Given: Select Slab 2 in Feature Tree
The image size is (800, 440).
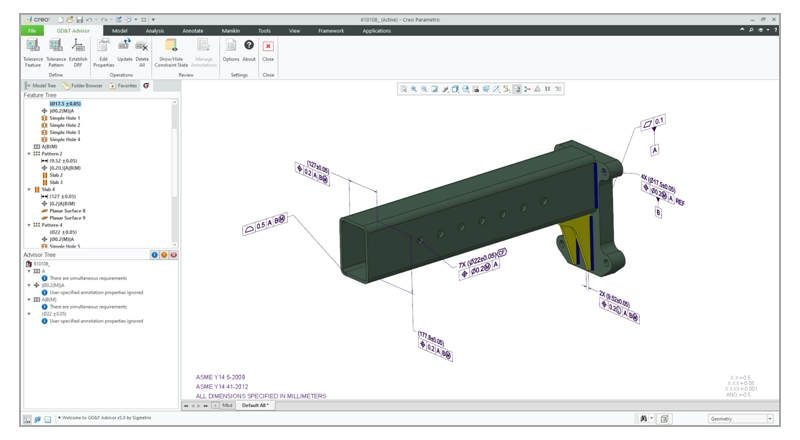Looking at the screenshot, I should [53, 175].
